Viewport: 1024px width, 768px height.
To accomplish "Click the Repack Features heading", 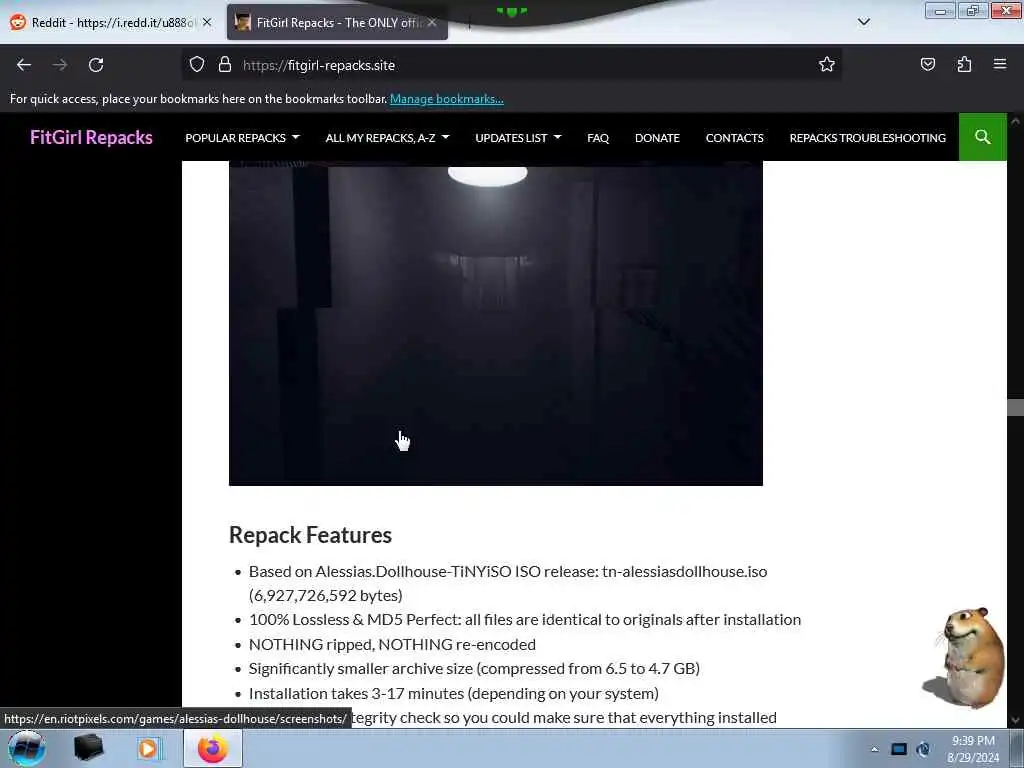I will tap(310, 535).
